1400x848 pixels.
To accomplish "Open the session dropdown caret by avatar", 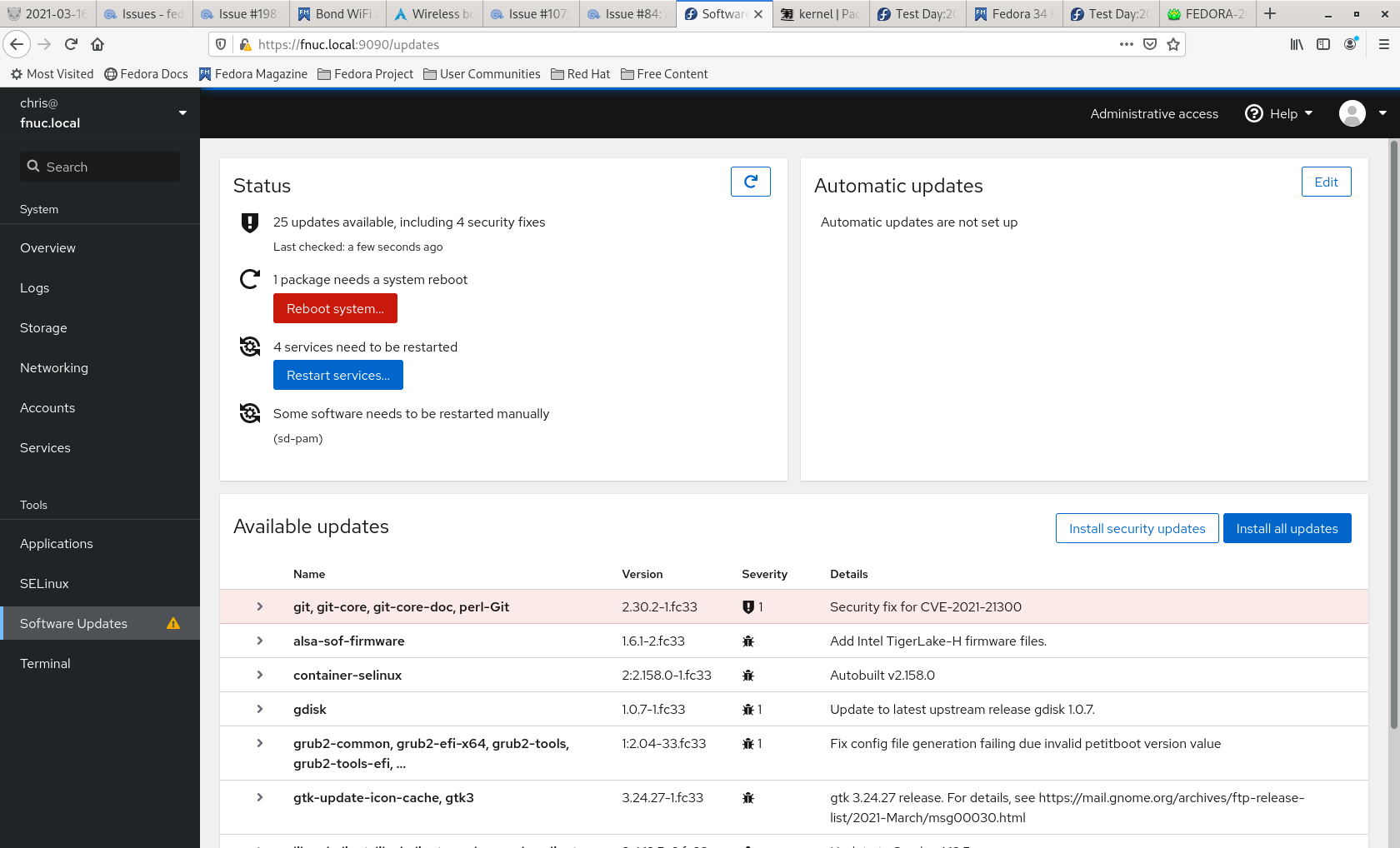I will pyautogui.click(x=1382, y=113).
